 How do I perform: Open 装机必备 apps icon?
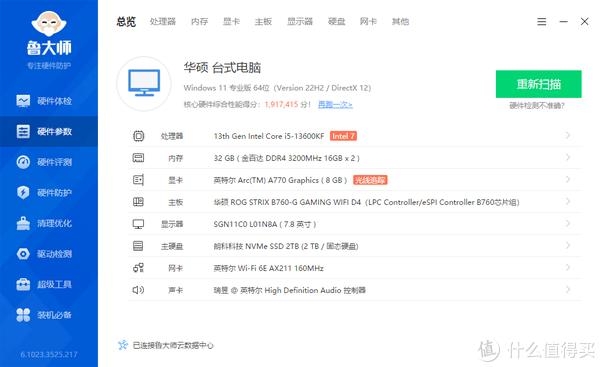click(23, 315)
